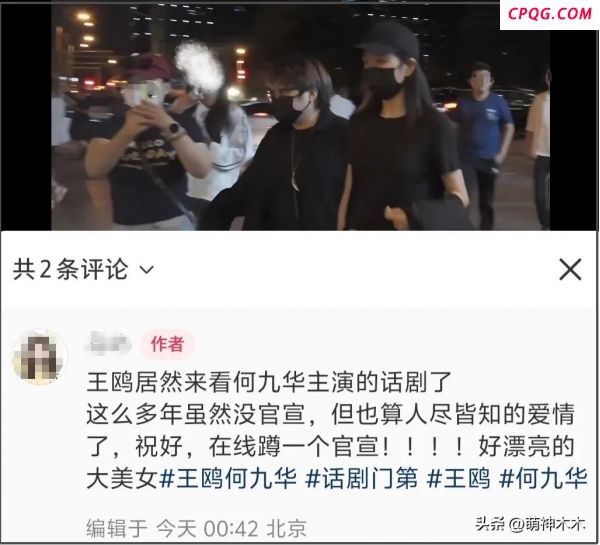Expand the chevron next to 共2条评论

coord(147,270)
